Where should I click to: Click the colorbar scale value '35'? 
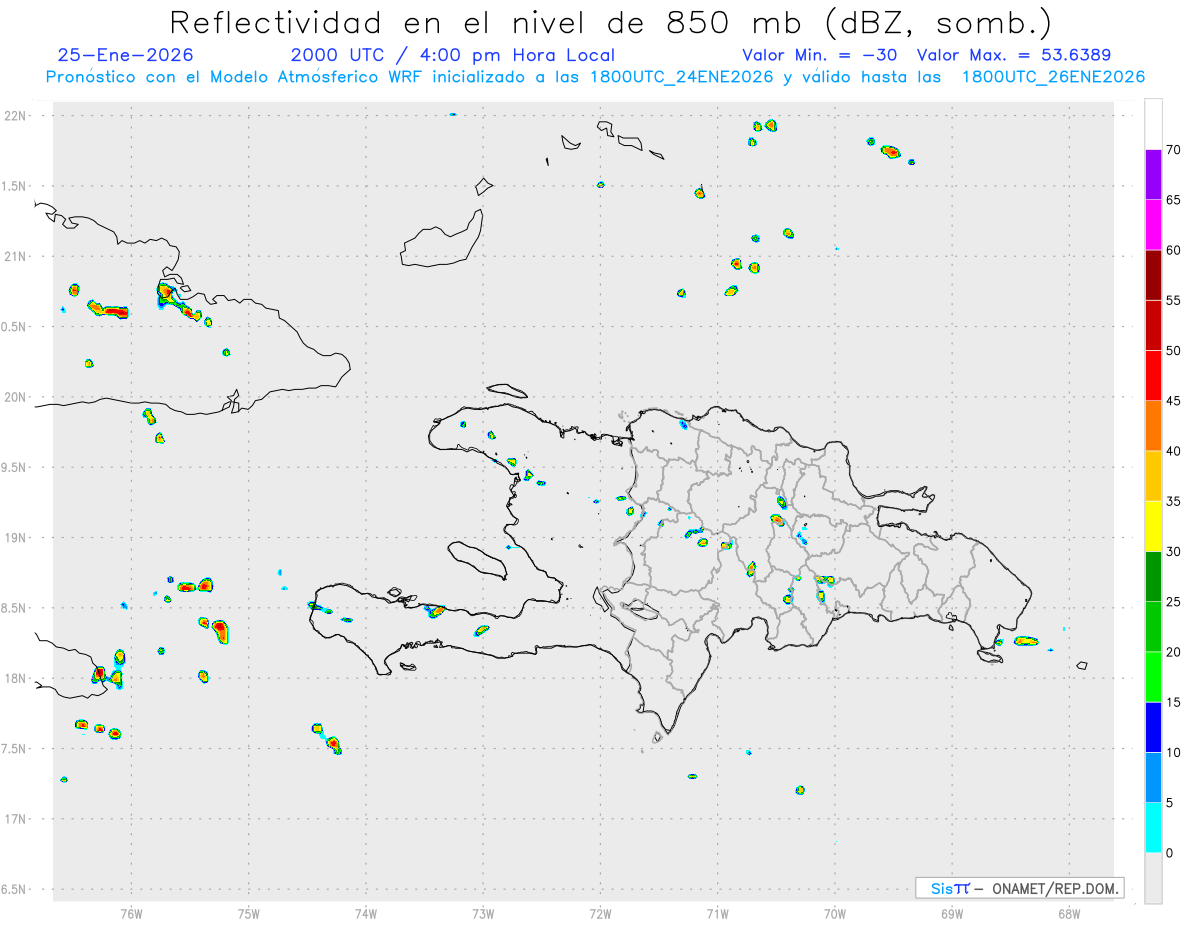[1174, 502]
